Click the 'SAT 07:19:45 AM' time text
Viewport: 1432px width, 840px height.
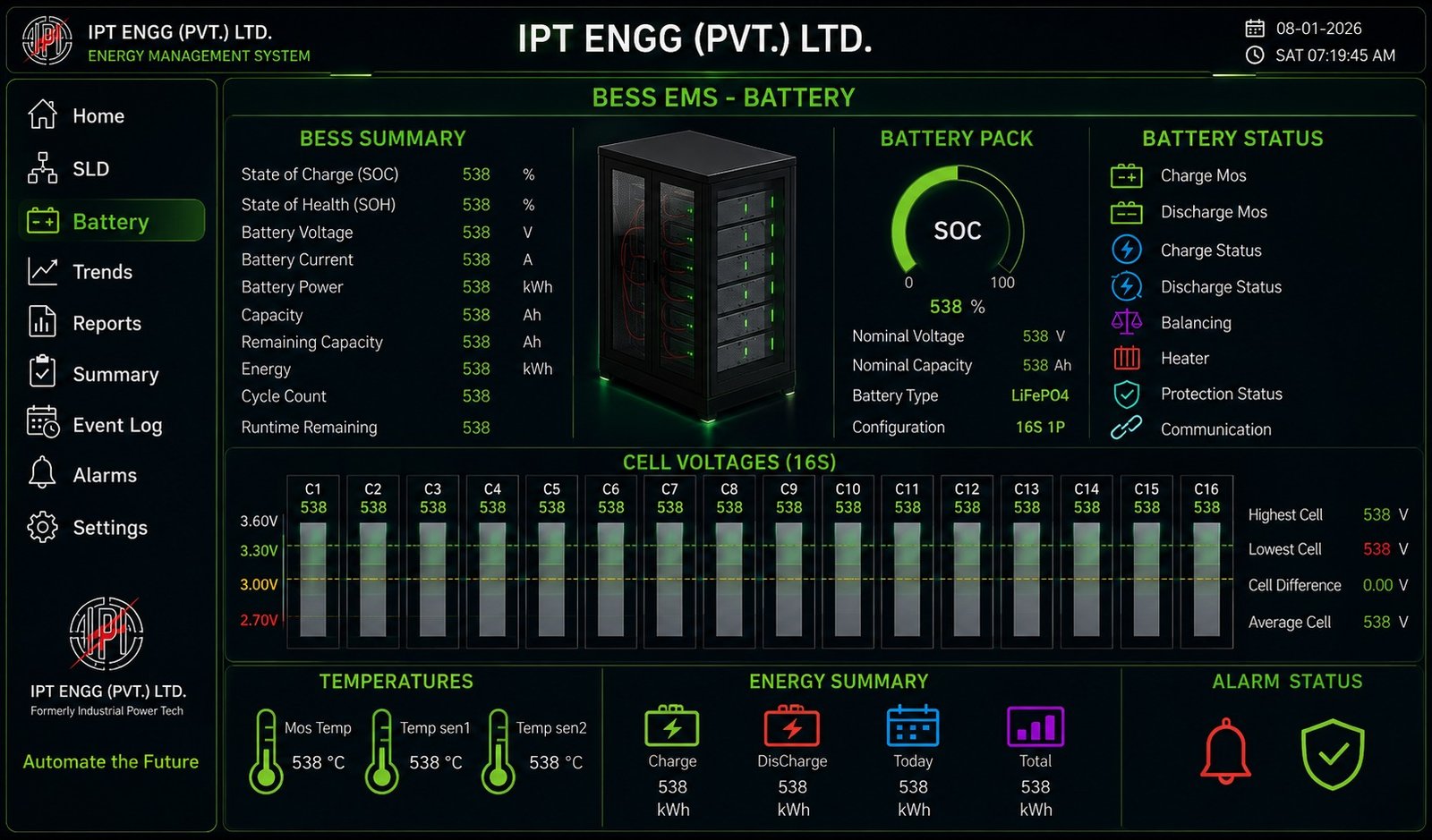coord(1335,55)
